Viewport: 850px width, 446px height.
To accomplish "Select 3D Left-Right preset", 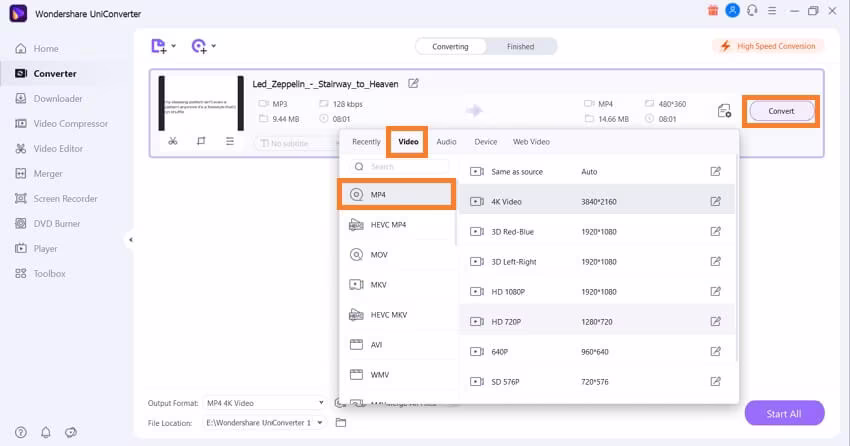I will [x=596, y=262].
